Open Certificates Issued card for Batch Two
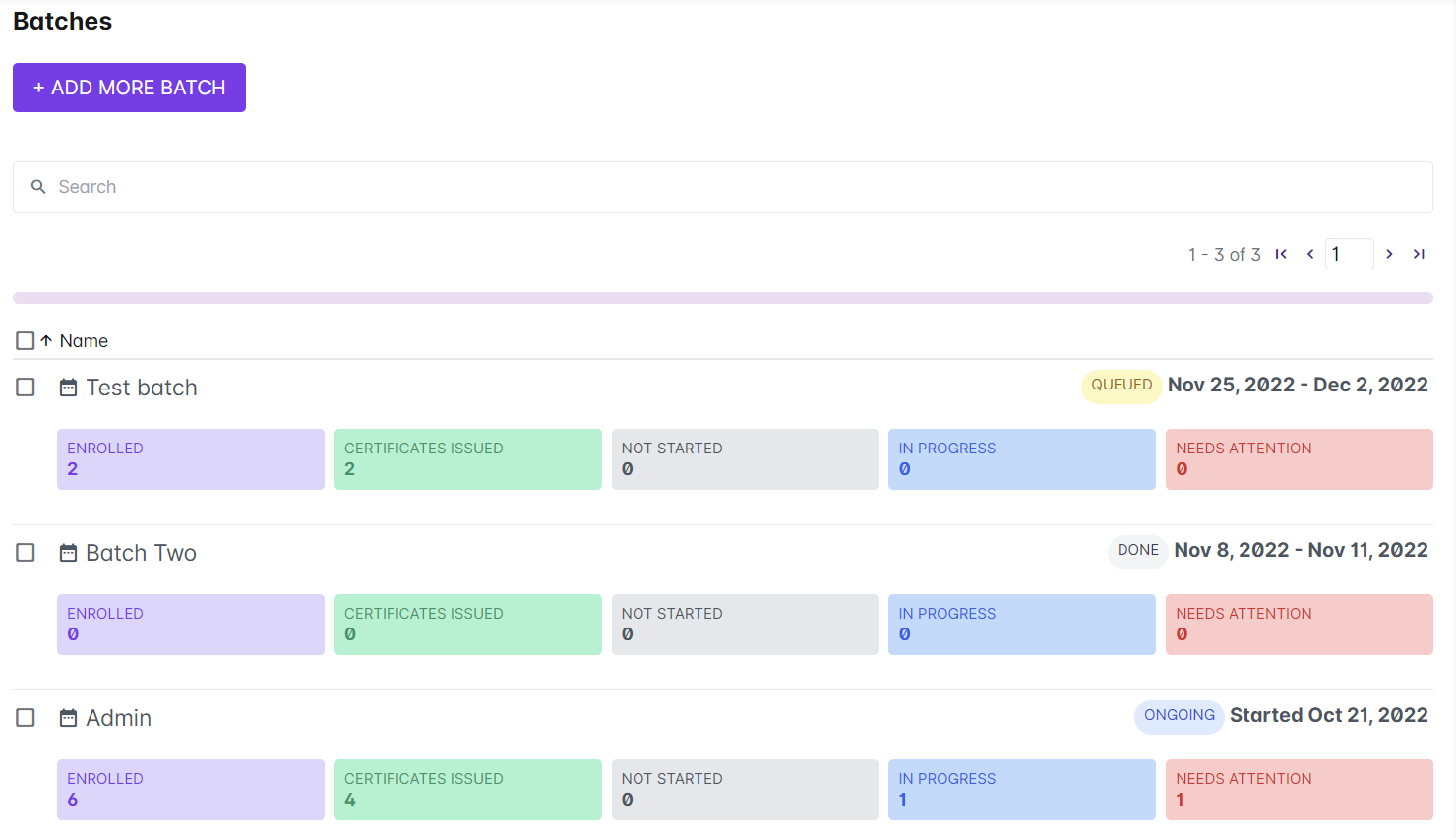The height and width of the screenshot is (838, 1456). (468, 625)
